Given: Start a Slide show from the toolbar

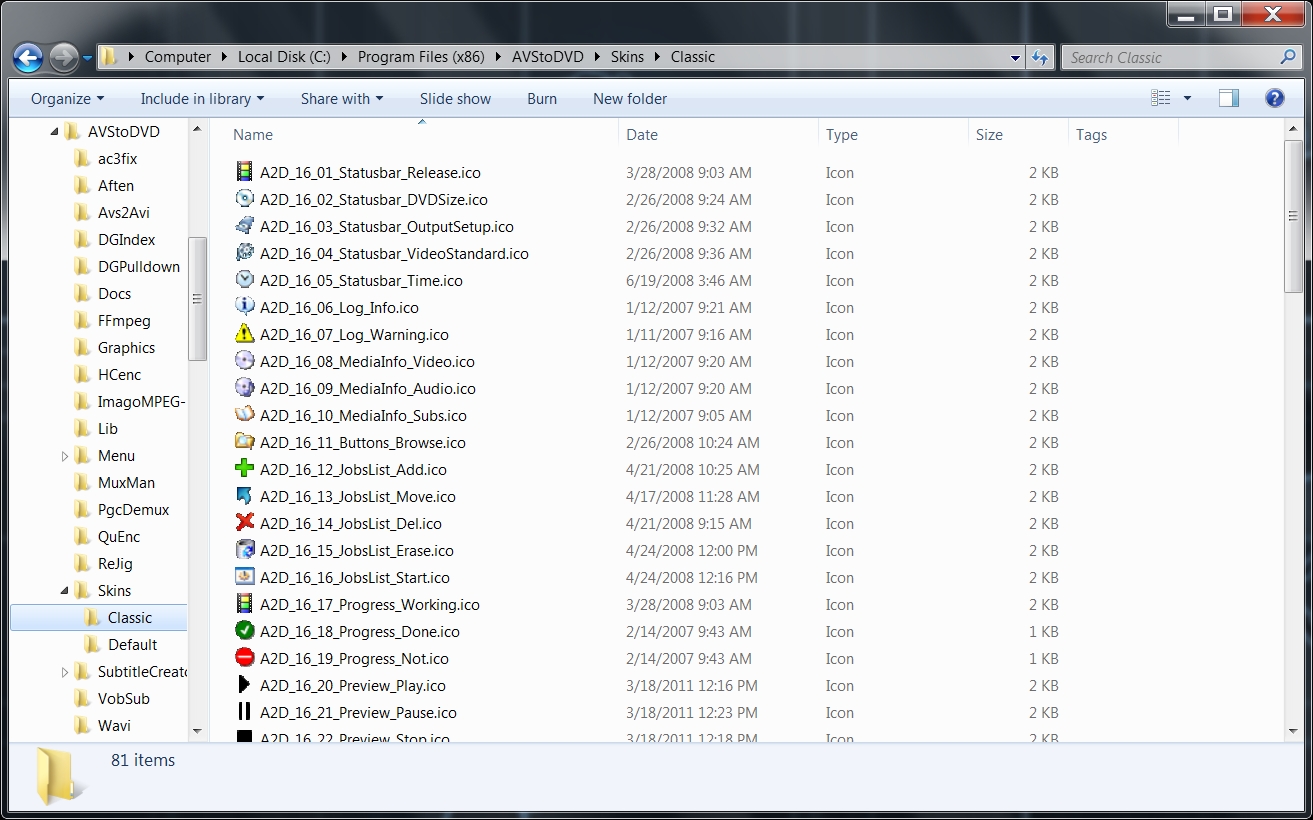Looking at the screenshot, I should 455,99.
